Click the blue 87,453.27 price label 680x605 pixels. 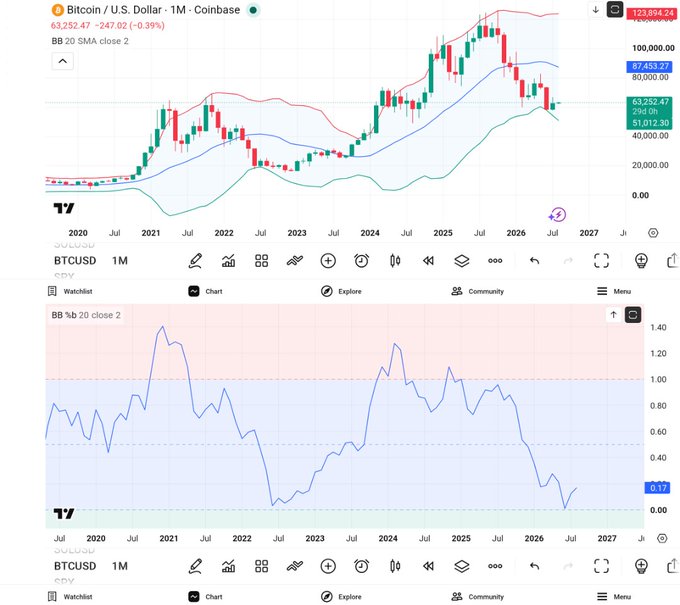click(651, 66)
